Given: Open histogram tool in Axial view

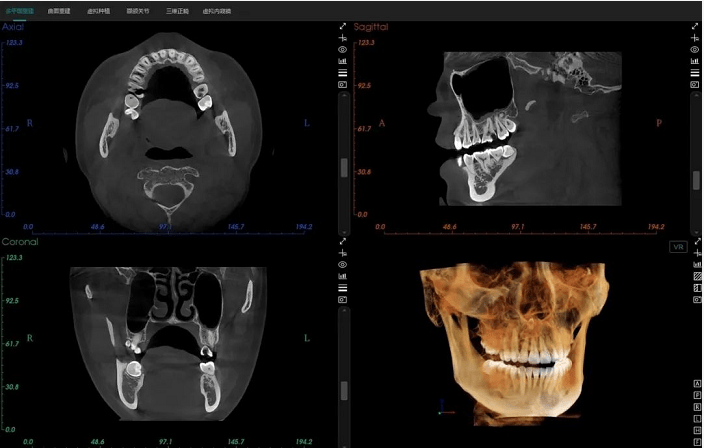Looking at the screenshot, I should pyautogui.click(x=343, y=61).
